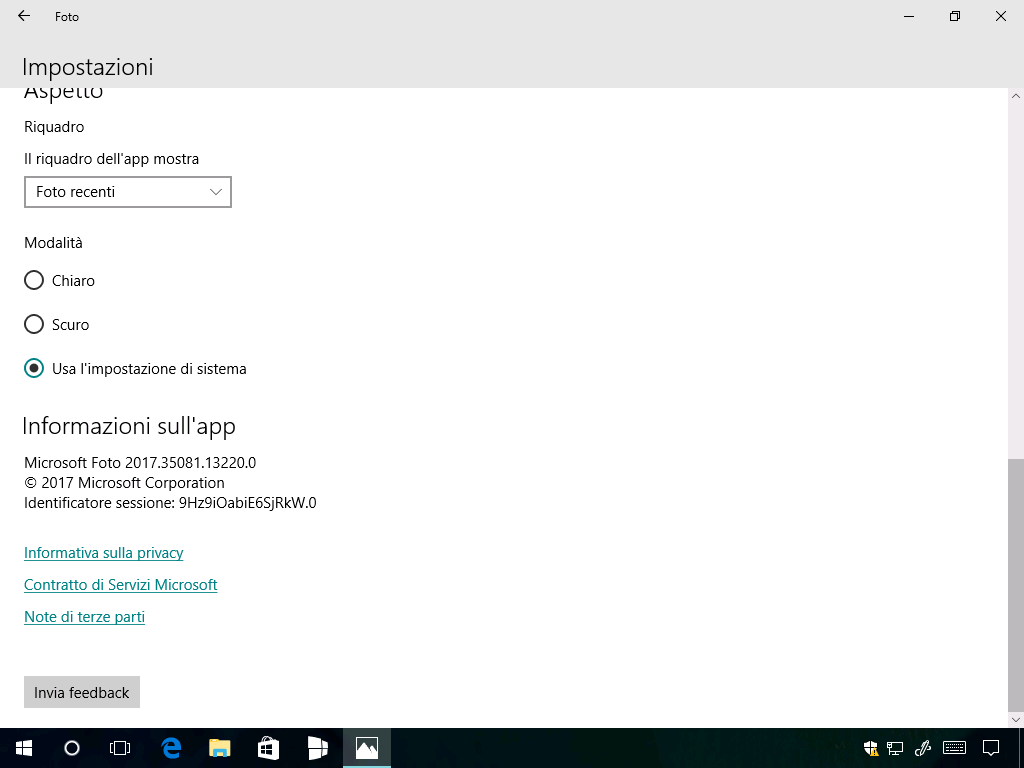Image resolution: width=1024 pixels, height=768 pixels.
Task: Open the 'Note di terze parti' link
Action: [x=84, y=617]
